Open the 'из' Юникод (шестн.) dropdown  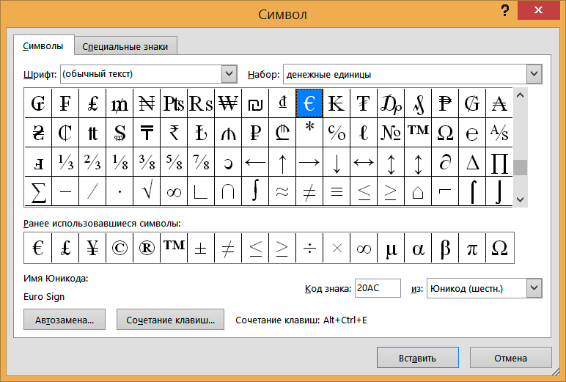point(534,288)
